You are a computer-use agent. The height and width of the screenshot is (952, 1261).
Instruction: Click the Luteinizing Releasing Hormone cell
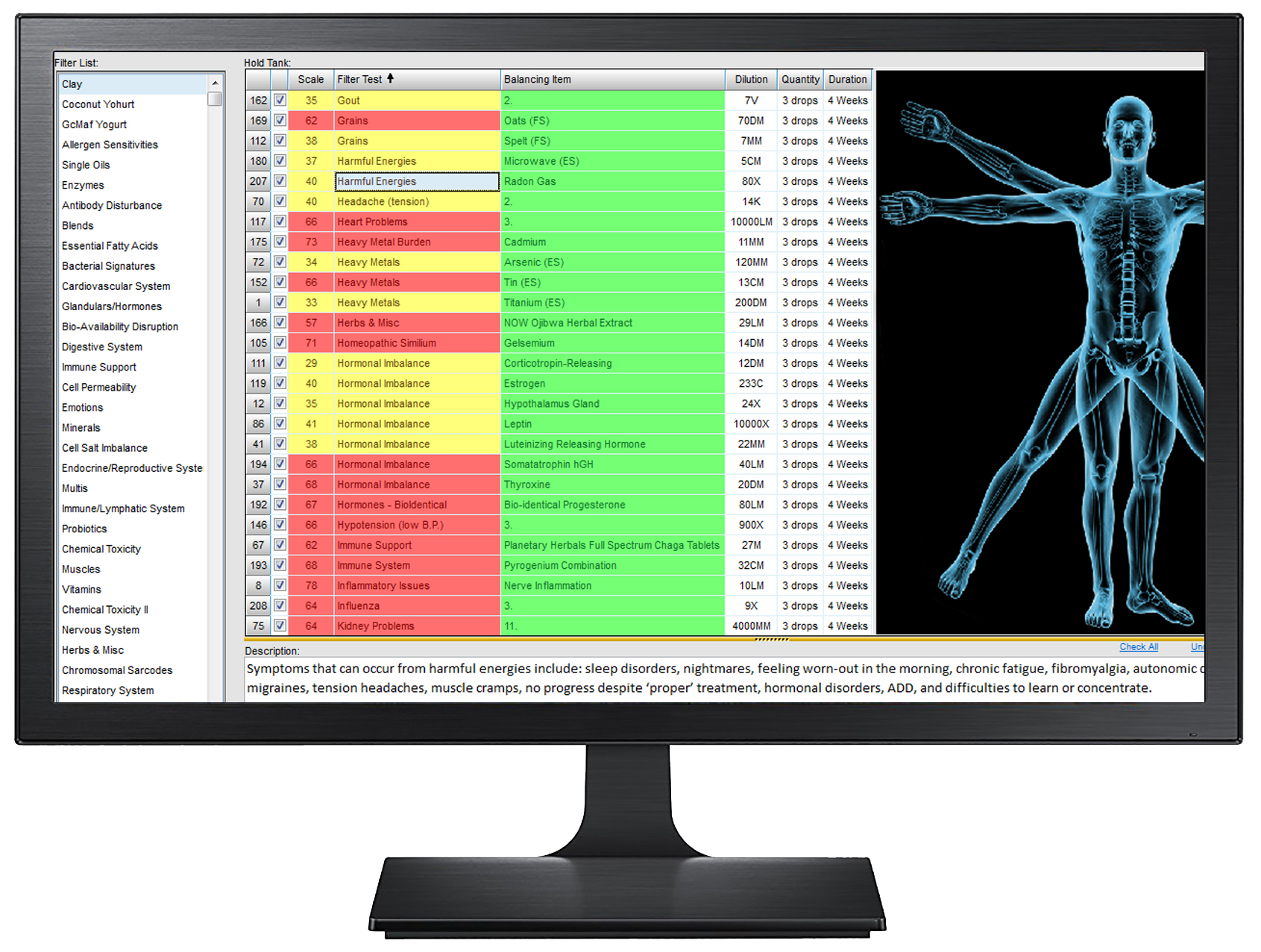pyautogui.click(x=612, y=444)
